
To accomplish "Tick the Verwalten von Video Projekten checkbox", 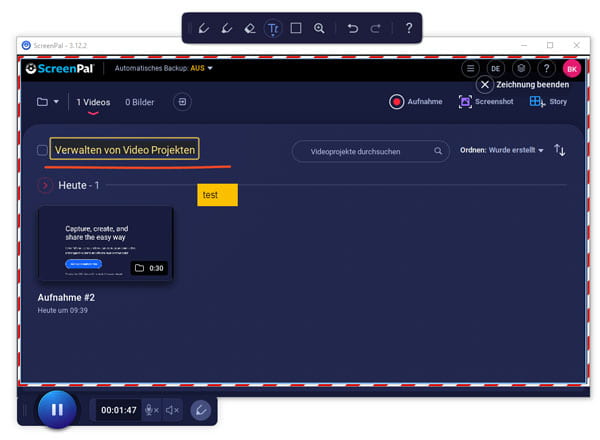I will coord(42,150).
